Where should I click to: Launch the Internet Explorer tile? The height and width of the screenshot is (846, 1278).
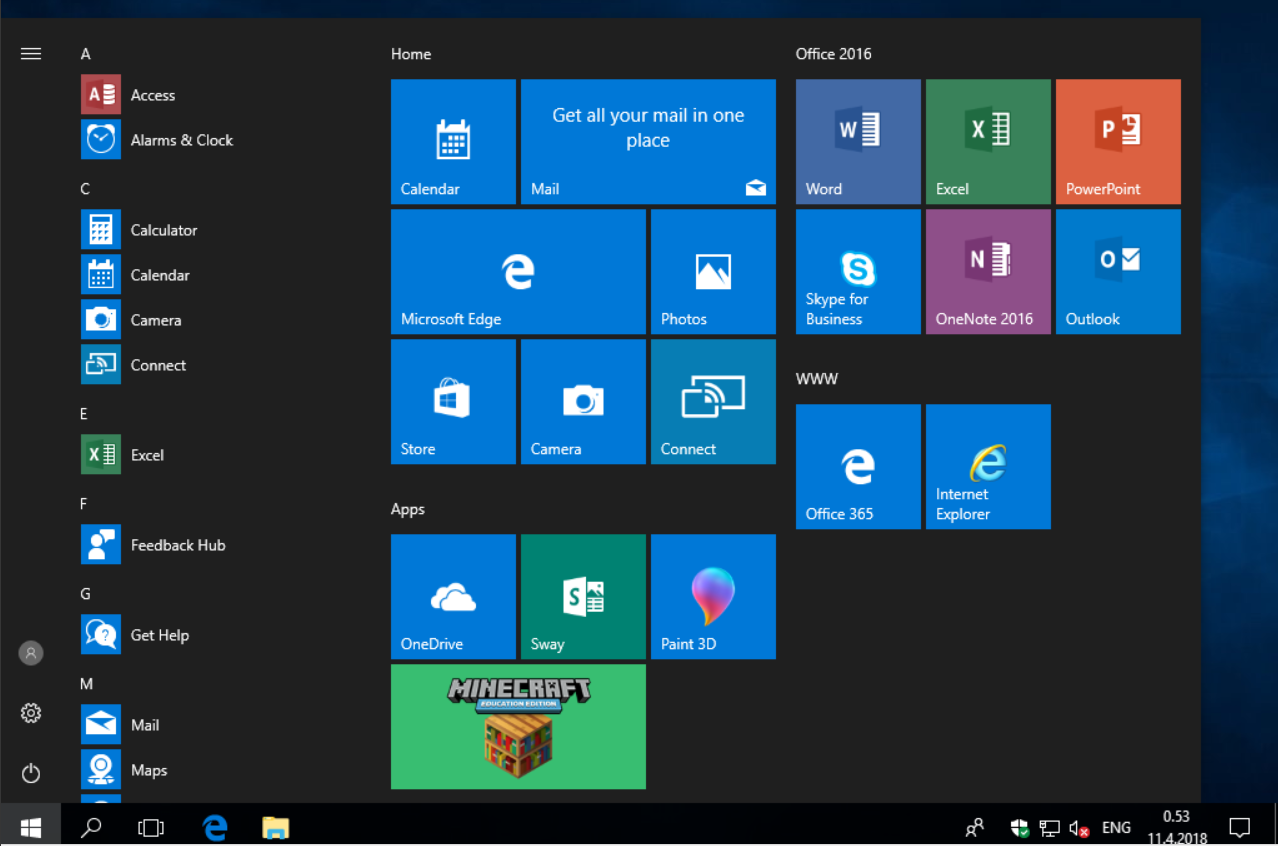988,467
